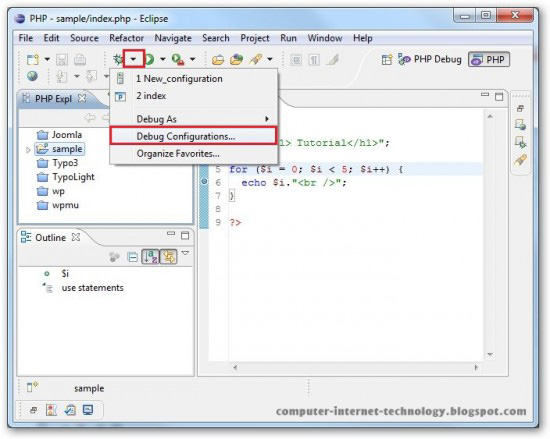Select the wpmu project folder
Screen dimensions: 550x439
(58, 205)
